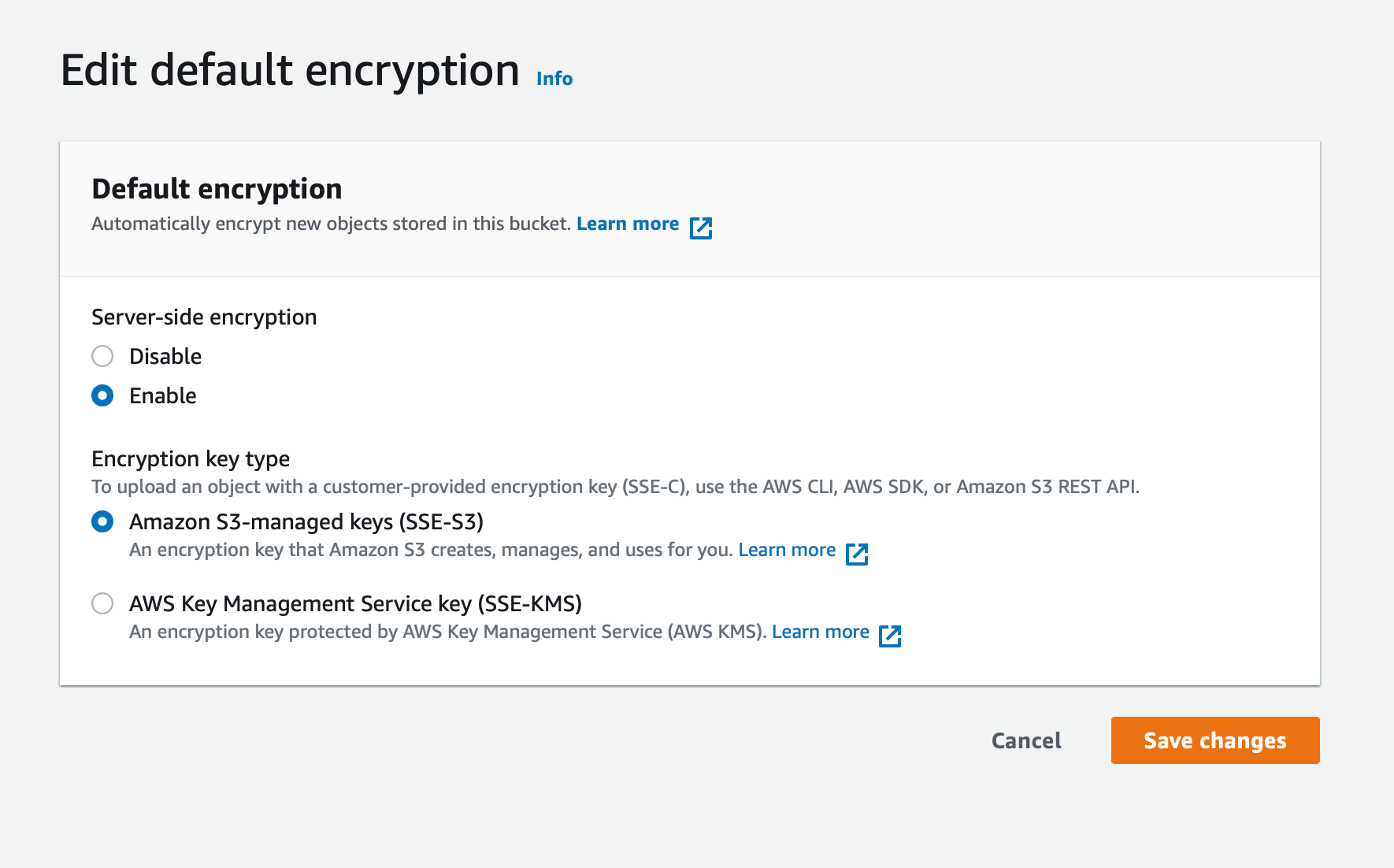Click the Save changes button
This screenshot has width=1394, height=868.
pyautogui.click(x=1214, y=740)
